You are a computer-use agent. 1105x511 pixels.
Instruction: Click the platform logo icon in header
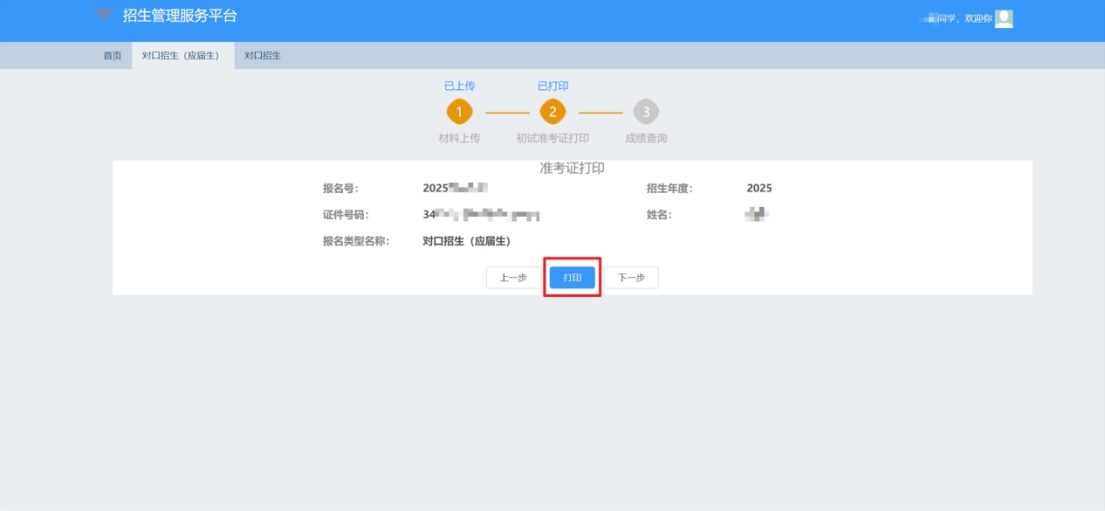pos(102,15)
